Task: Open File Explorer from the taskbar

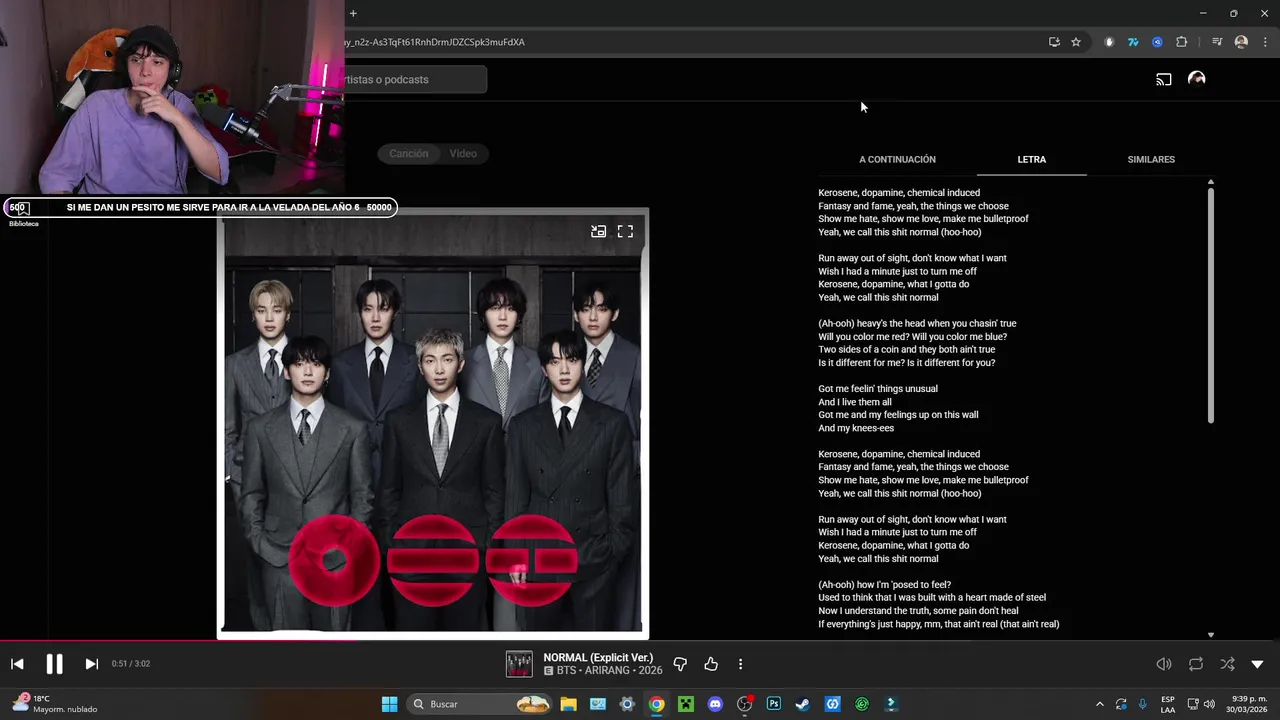Action: point(568,704)
